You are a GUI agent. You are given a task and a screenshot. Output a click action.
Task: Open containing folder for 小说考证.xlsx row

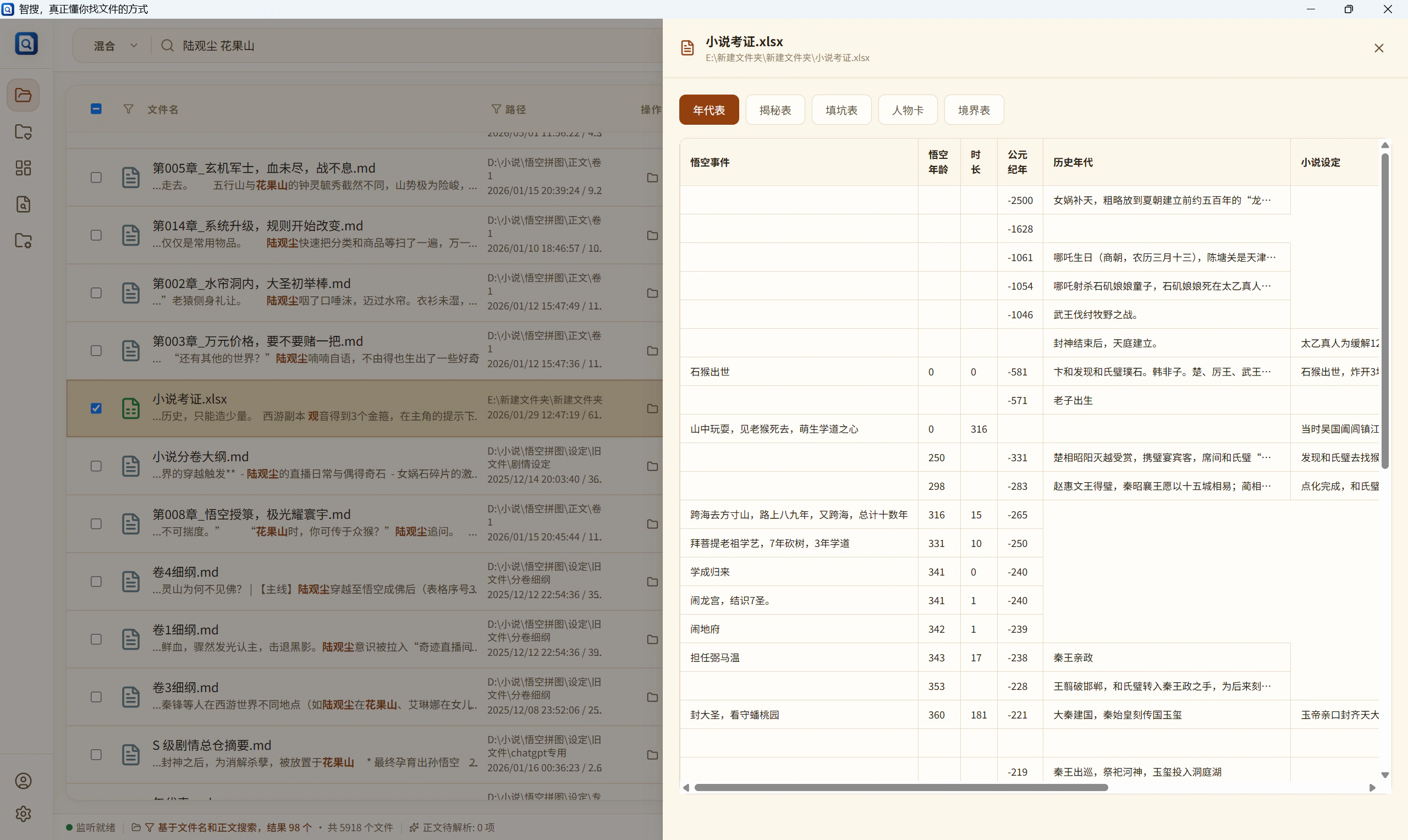[652, 408]
